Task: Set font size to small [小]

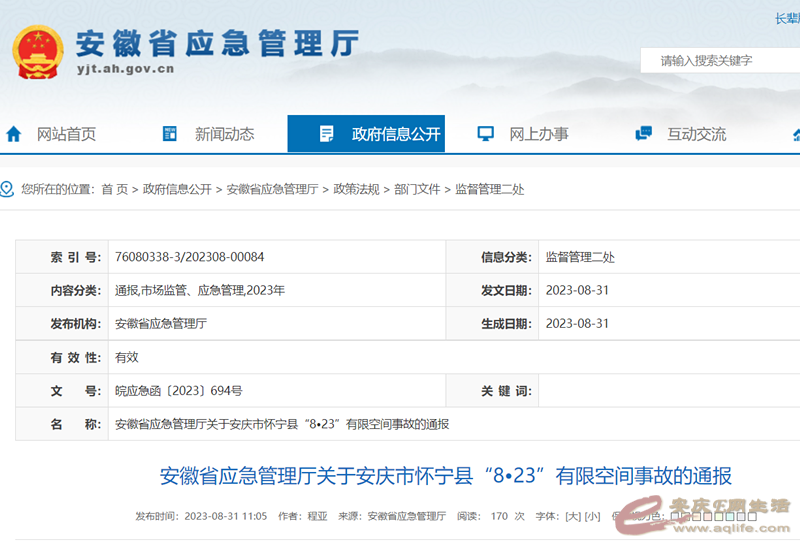Action: 592,517
